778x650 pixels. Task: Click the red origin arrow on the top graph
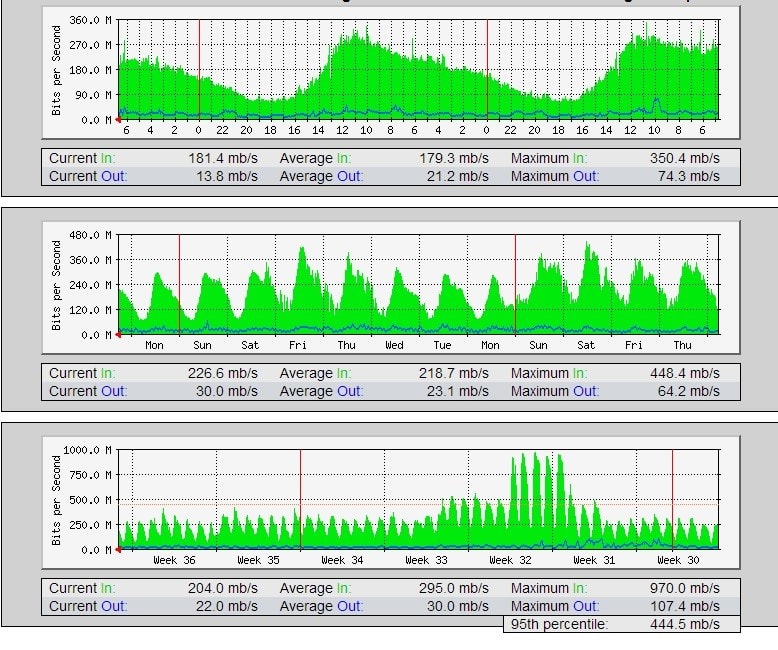[119, 120]
